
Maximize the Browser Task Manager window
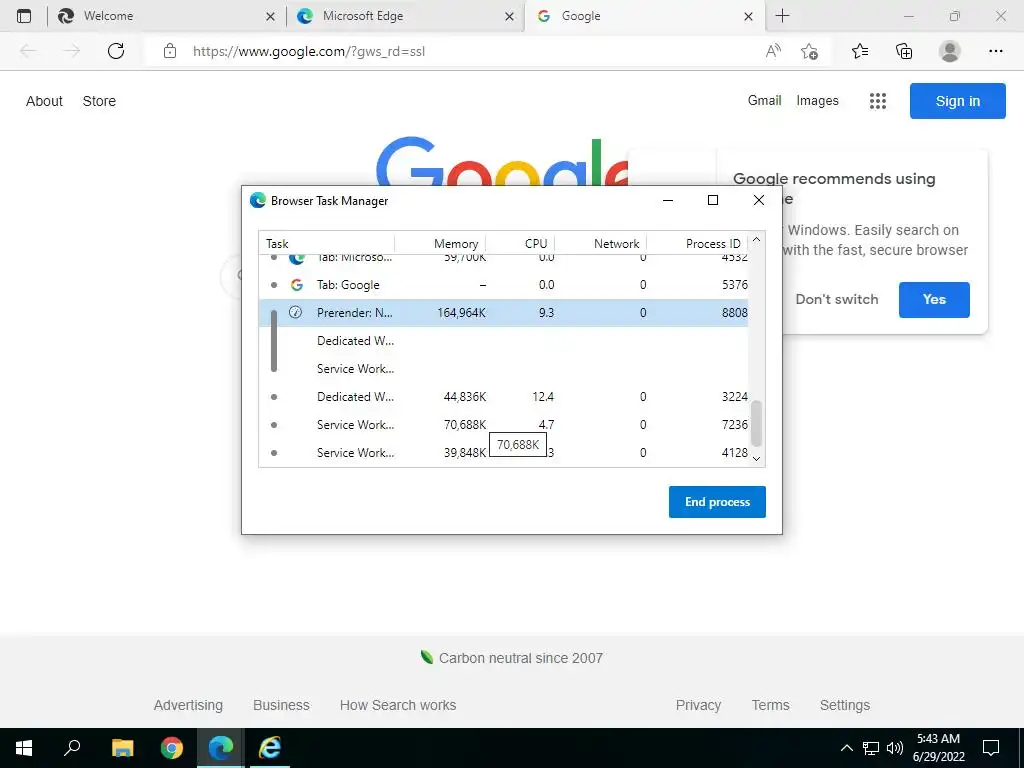click(713, 200)
